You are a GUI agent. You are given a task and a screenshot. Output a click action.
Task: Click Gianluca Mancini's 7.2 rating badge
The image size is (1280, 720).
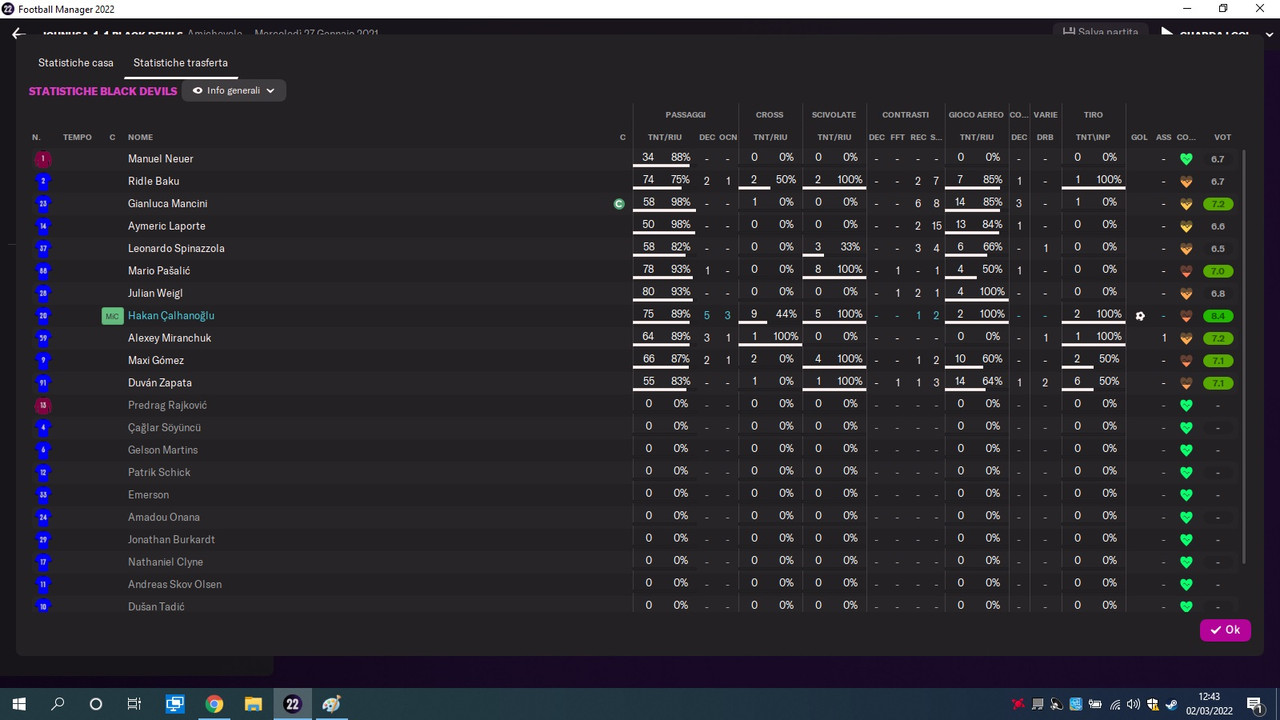(x=1217, y=204)
